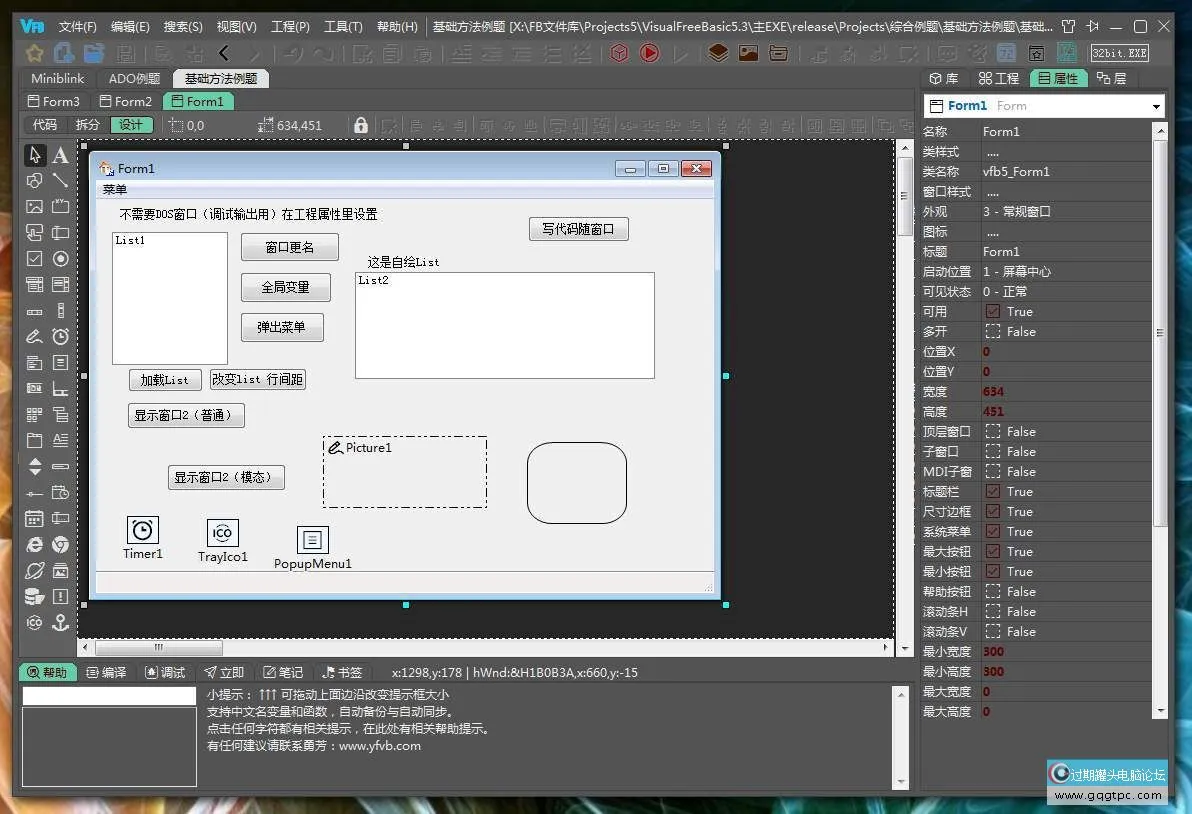This screenshot has width=1192, height=814.
Task: Switch to the Form2 tab
Action: [125, 101]
